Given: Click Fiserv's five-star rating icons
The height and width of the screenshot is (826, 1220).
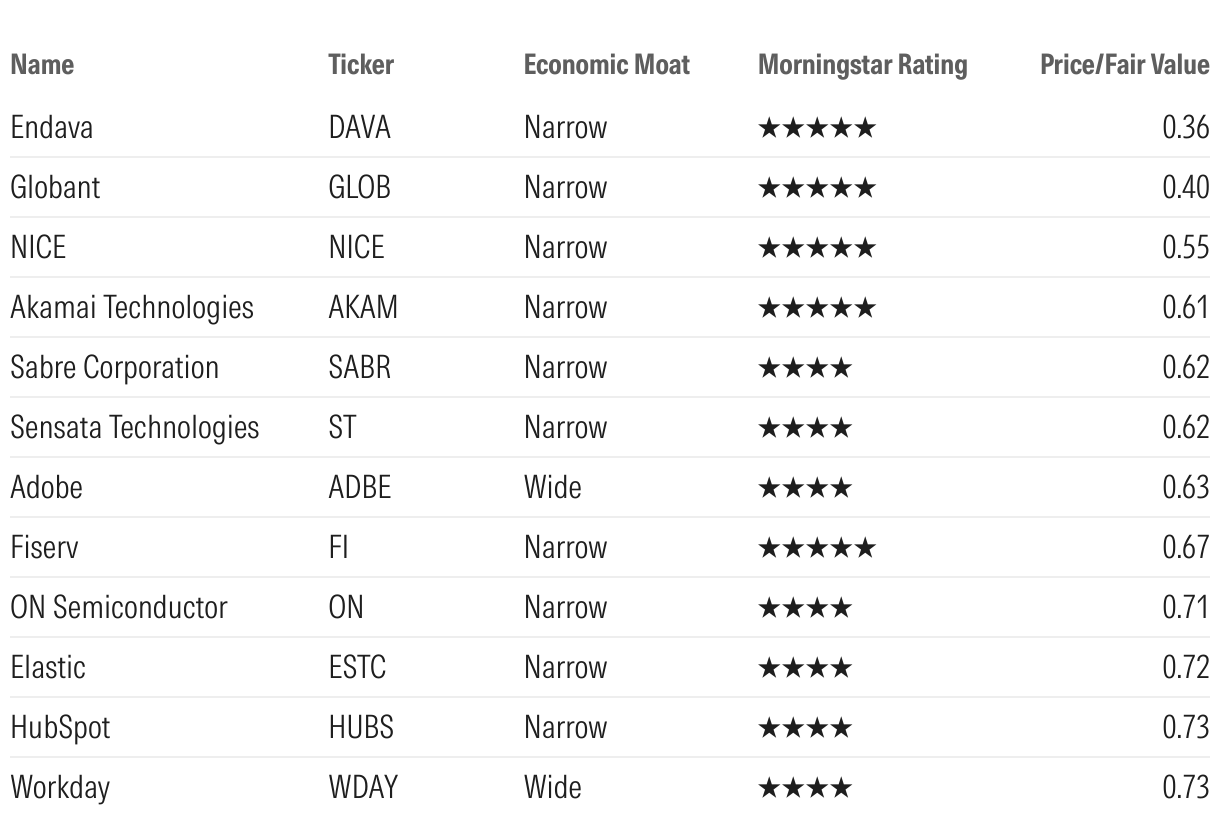Looking at the screenshot, I should (x=816, y=548).
